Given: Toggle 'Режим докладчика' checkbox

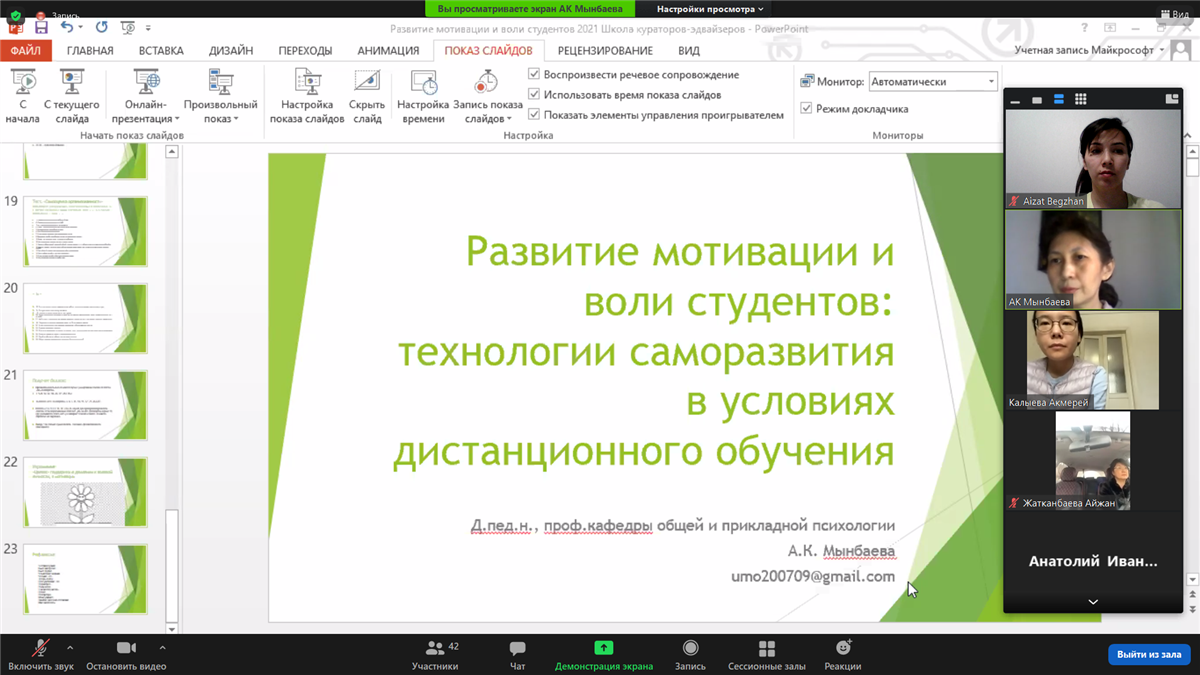Looking at the screenshot, I should 807,108.
